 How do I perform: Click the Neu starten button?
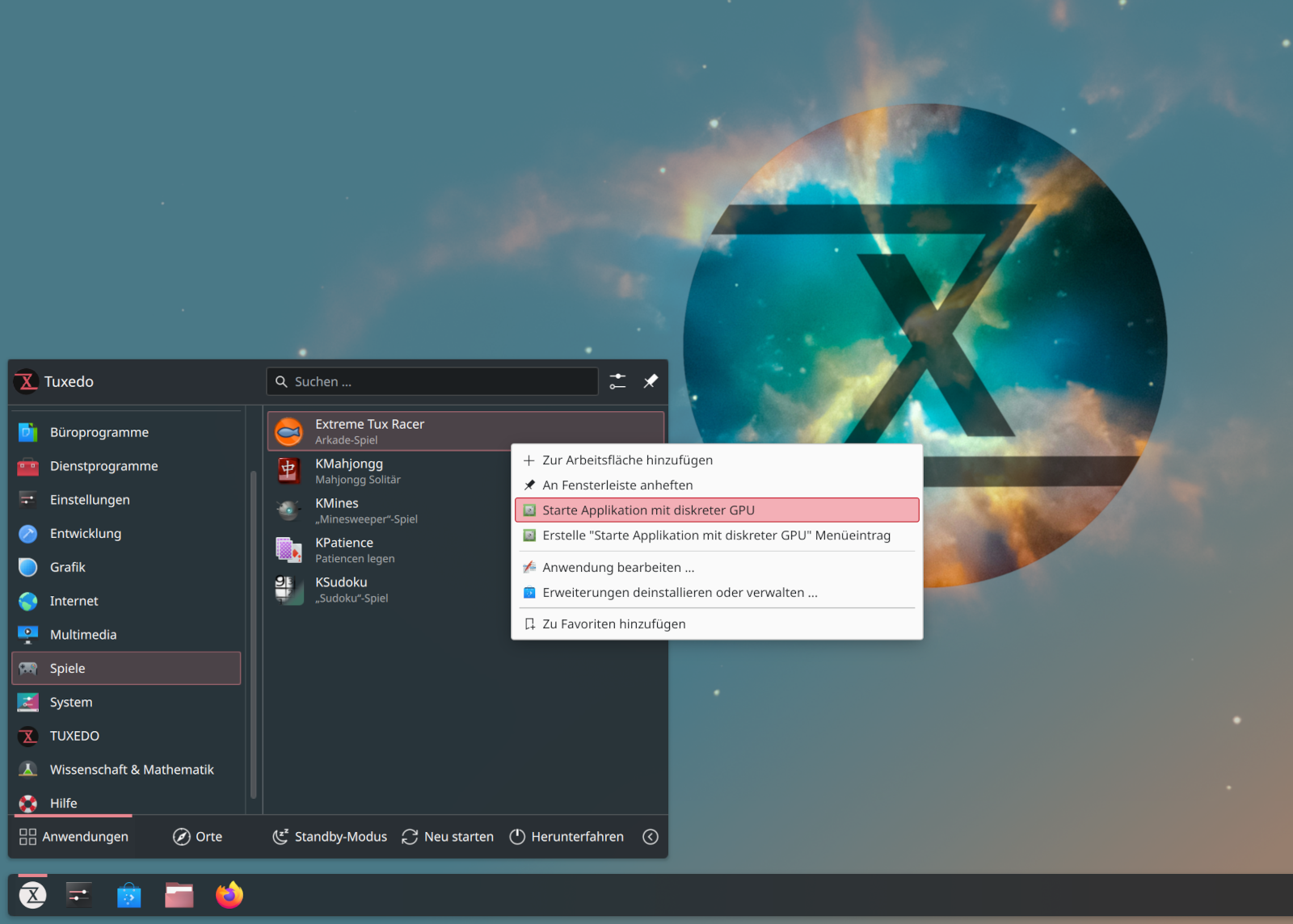click(448, 837)
